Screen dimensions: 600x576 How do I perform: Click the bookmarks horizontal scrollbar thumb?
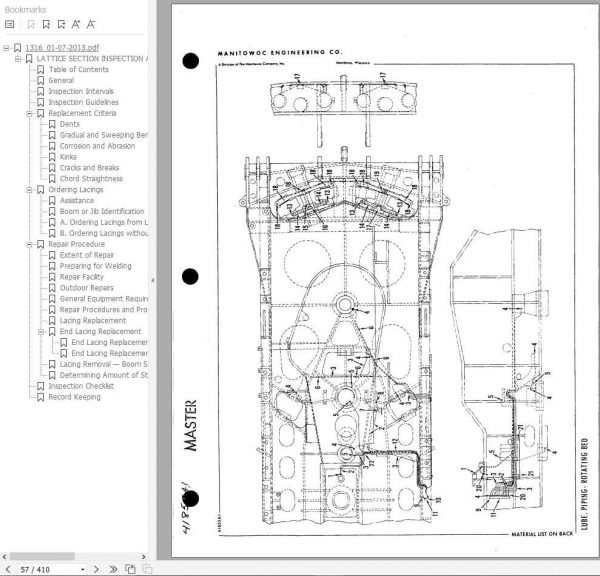pos(42,556)
